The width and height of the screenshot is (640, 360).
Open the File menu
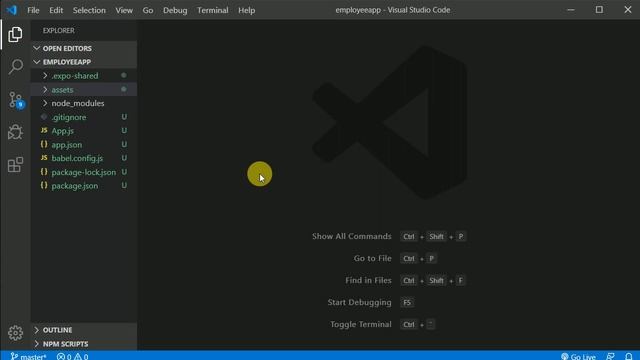coord(33,10)
